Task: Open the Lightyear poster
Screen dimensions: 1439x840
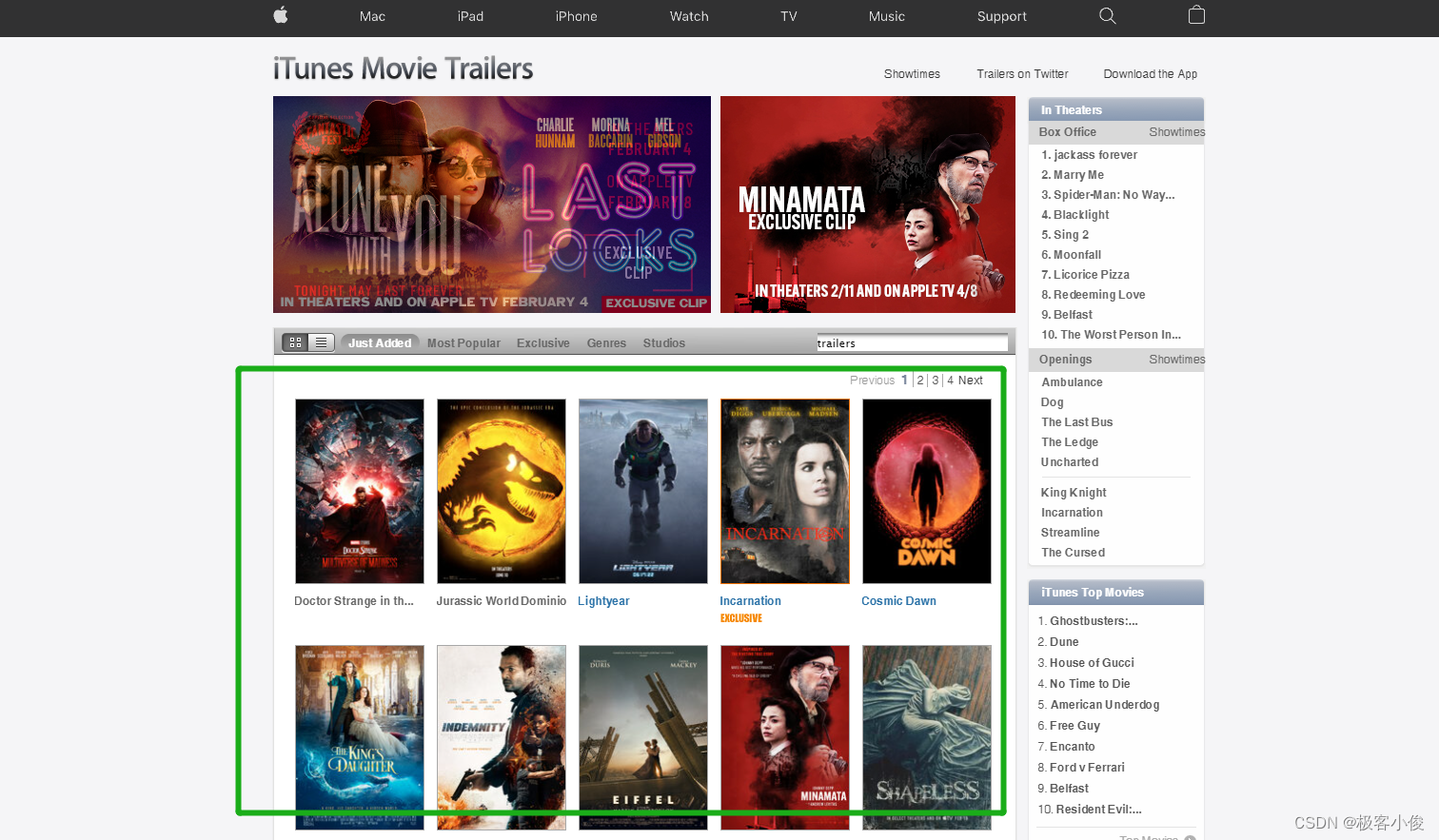Action: [643, 491]
